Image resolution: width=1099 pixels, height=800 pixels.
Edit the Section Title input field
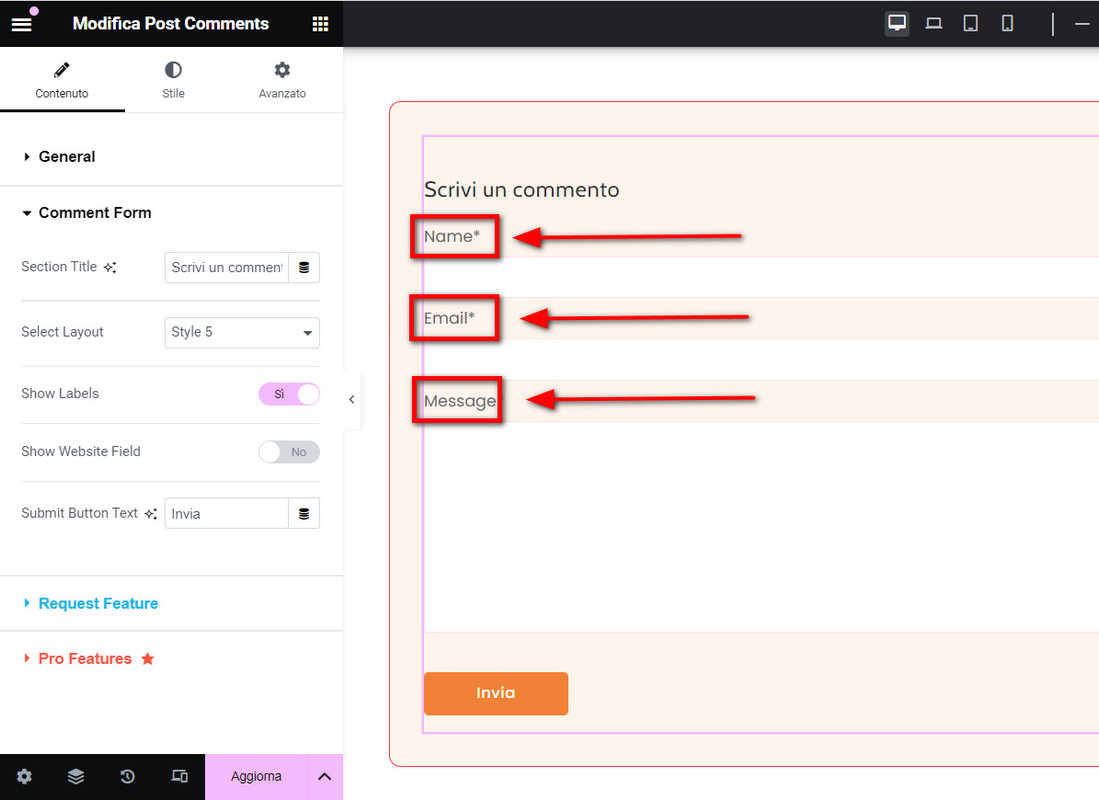[x=226, y=267]
